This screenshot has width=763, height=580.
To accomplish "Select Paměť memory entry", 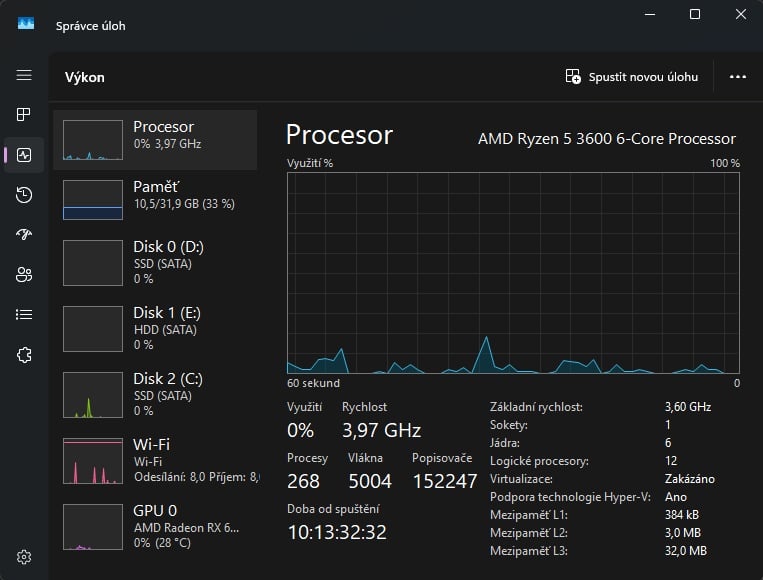I will click(x=155, y=199).
